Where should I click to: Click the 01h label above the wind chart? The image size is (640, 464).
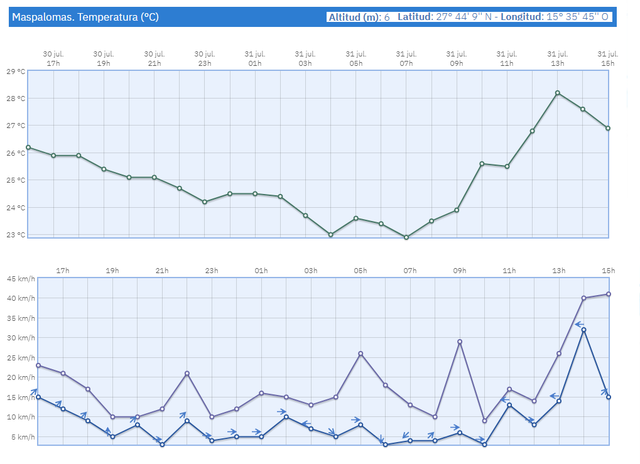point(261,271)
